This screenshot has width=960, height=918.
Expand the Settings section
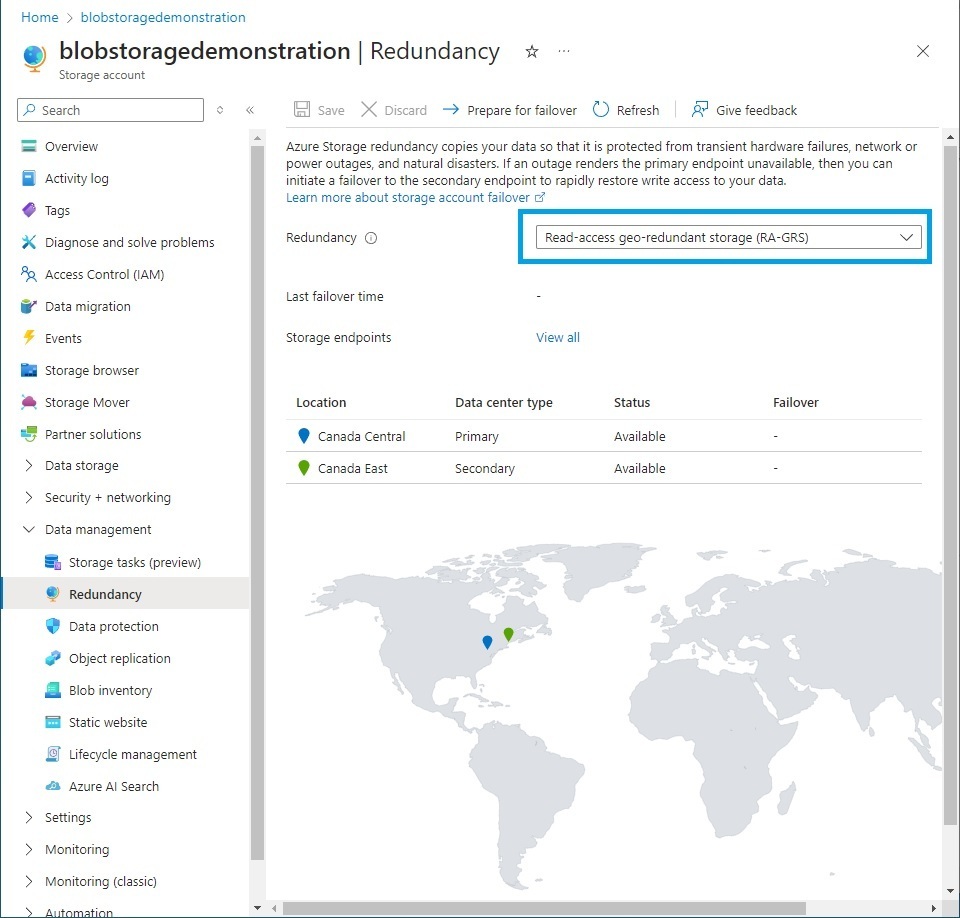pyautogui.click(x=28, y=818)
